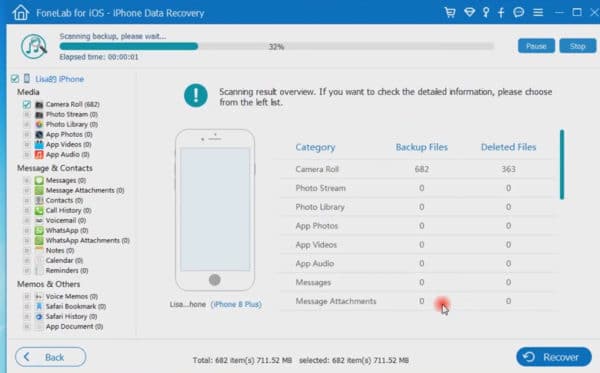Click the scanning progress bar
Viewport: 600px width, 373px height.
[x=277, y=46]
